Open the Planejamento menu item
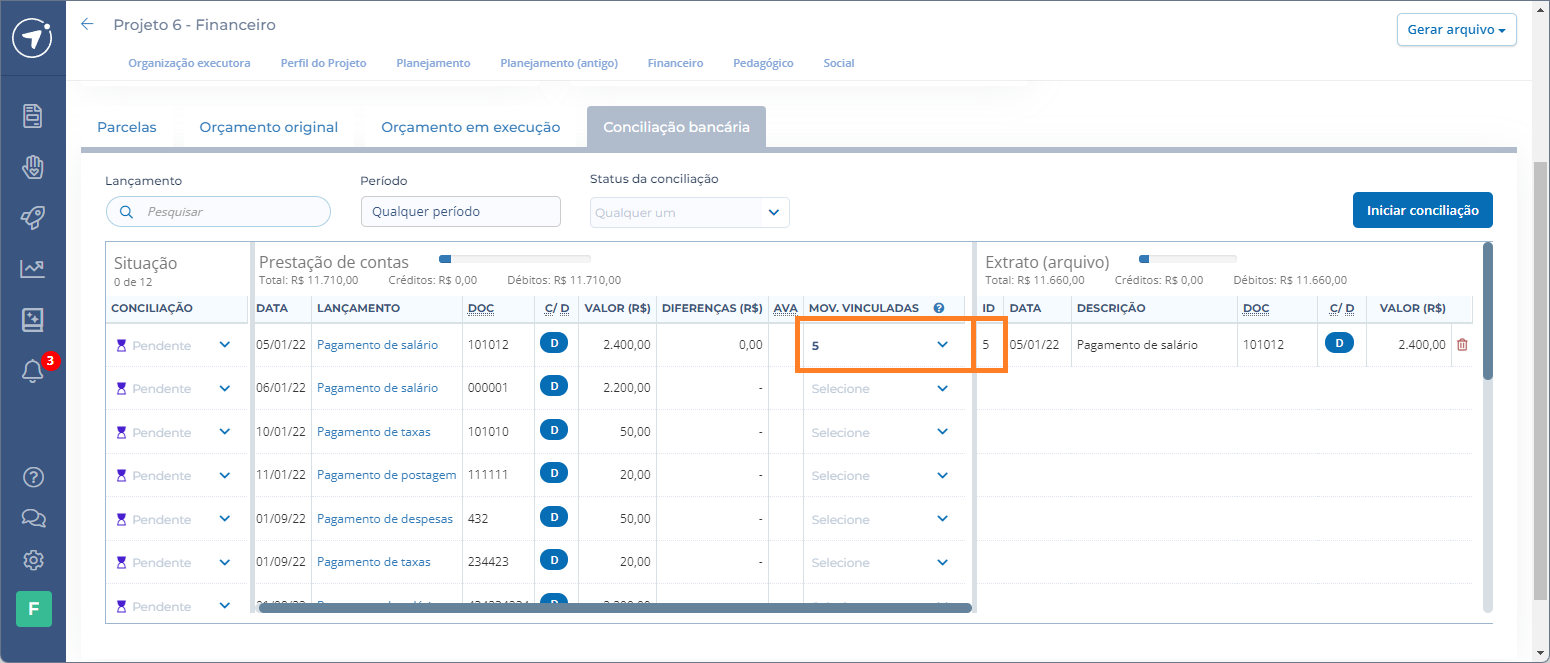This screenshot has height=663, width=1550. (433, 63)
